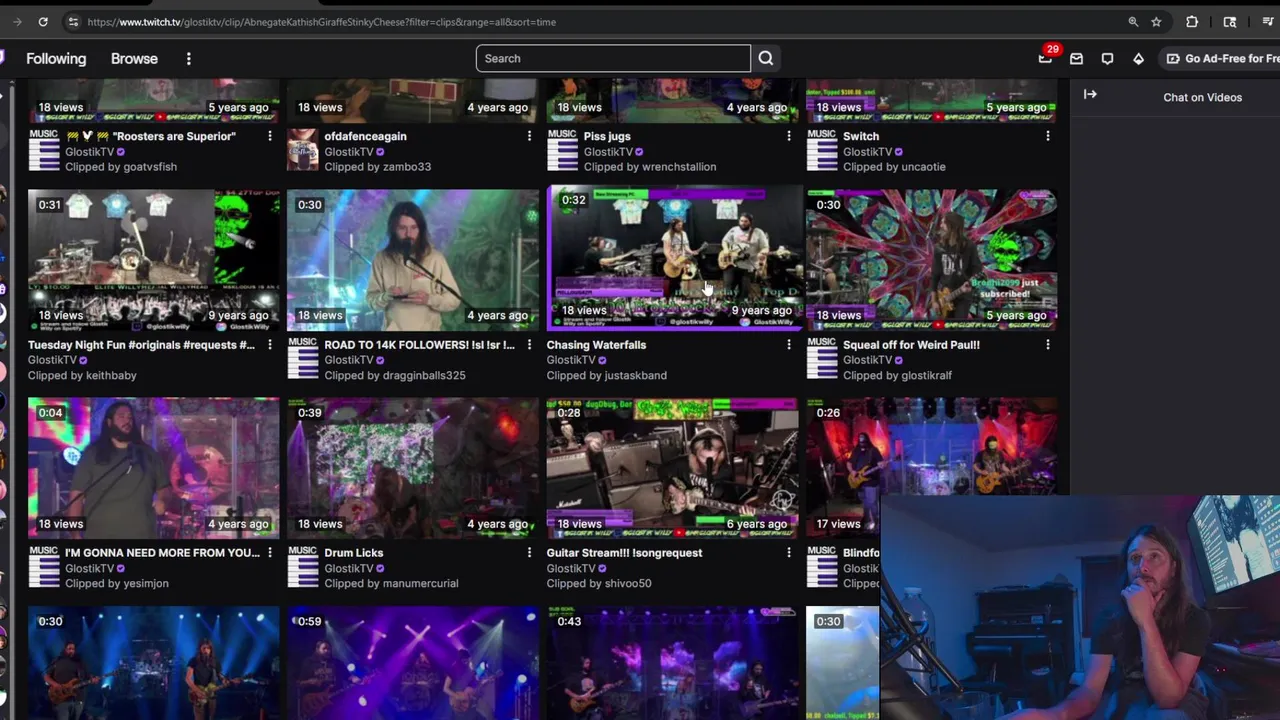This screenshot has height=720, width=1280.
Task: Open clipper profile wrenchstallion
Action: [678, 167]
